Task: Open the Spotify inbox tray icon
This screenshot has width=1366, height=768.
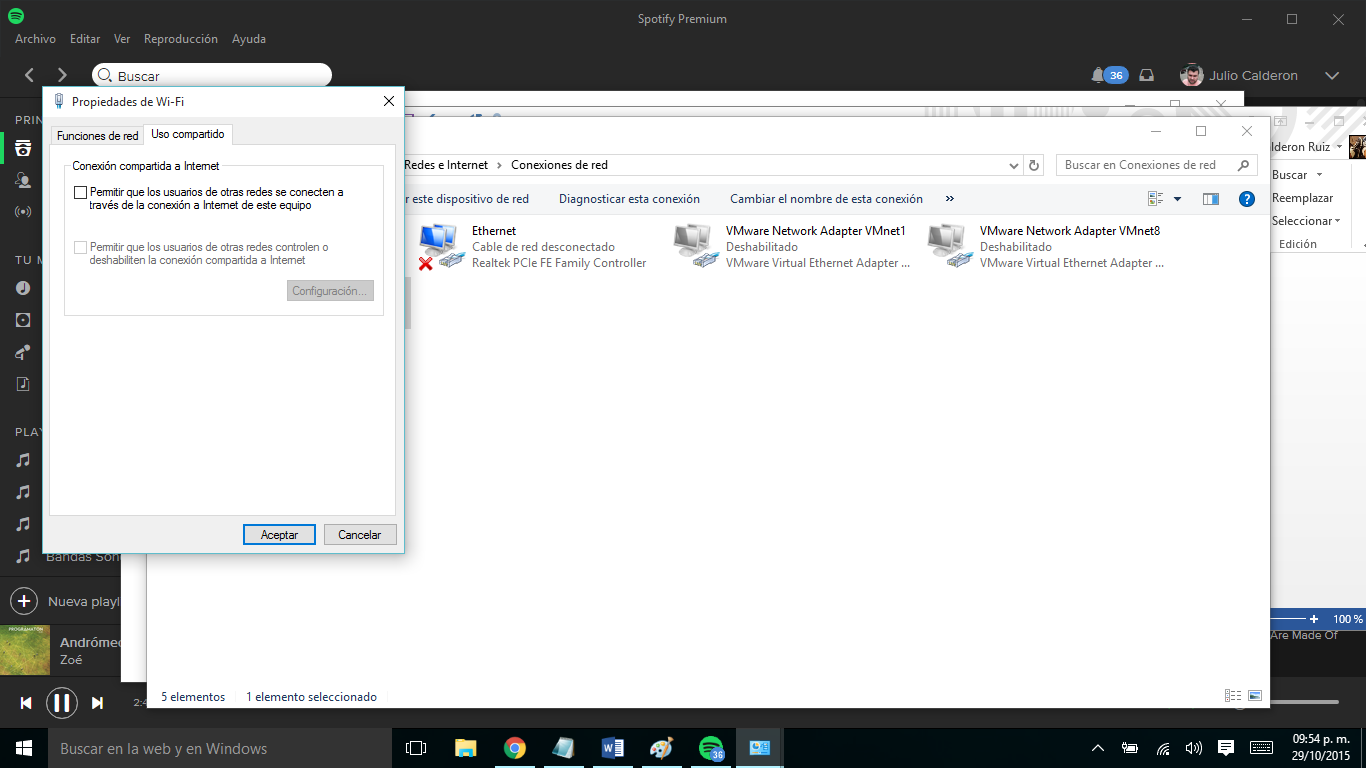Action: 1147,75
